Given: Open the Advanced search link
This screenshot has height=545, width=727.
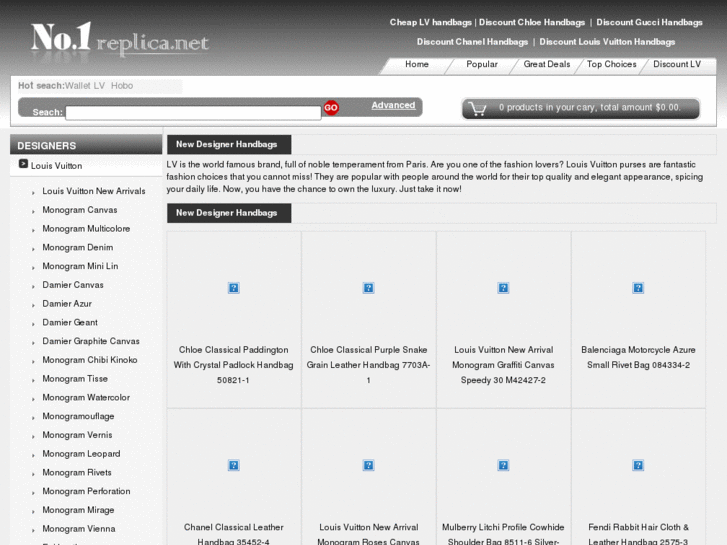Looking at the screenshot, I should click(x=393, y=105).
